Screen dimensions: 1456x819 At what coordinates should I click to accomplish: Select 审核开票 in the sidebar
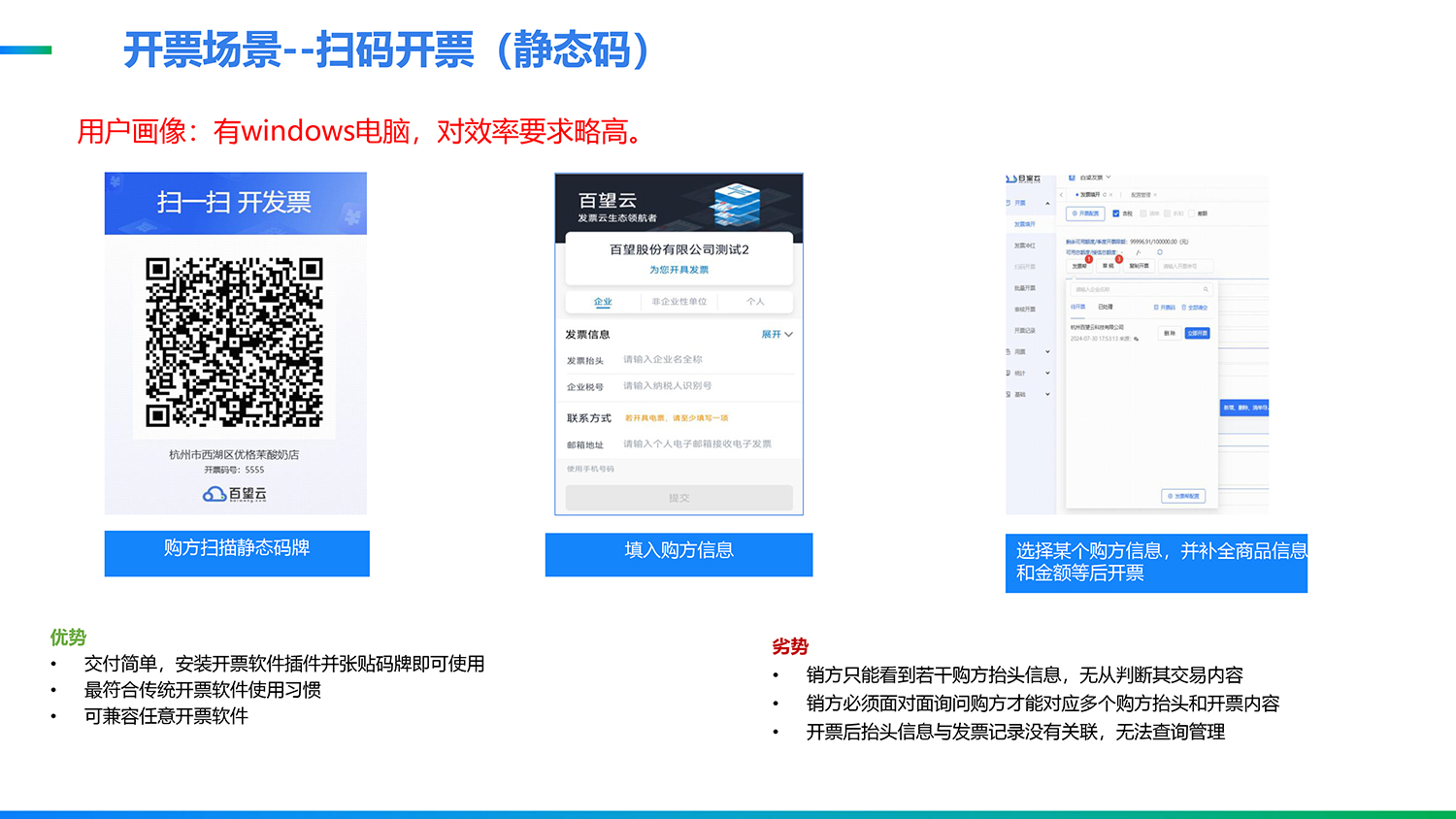click(1025, 310)
